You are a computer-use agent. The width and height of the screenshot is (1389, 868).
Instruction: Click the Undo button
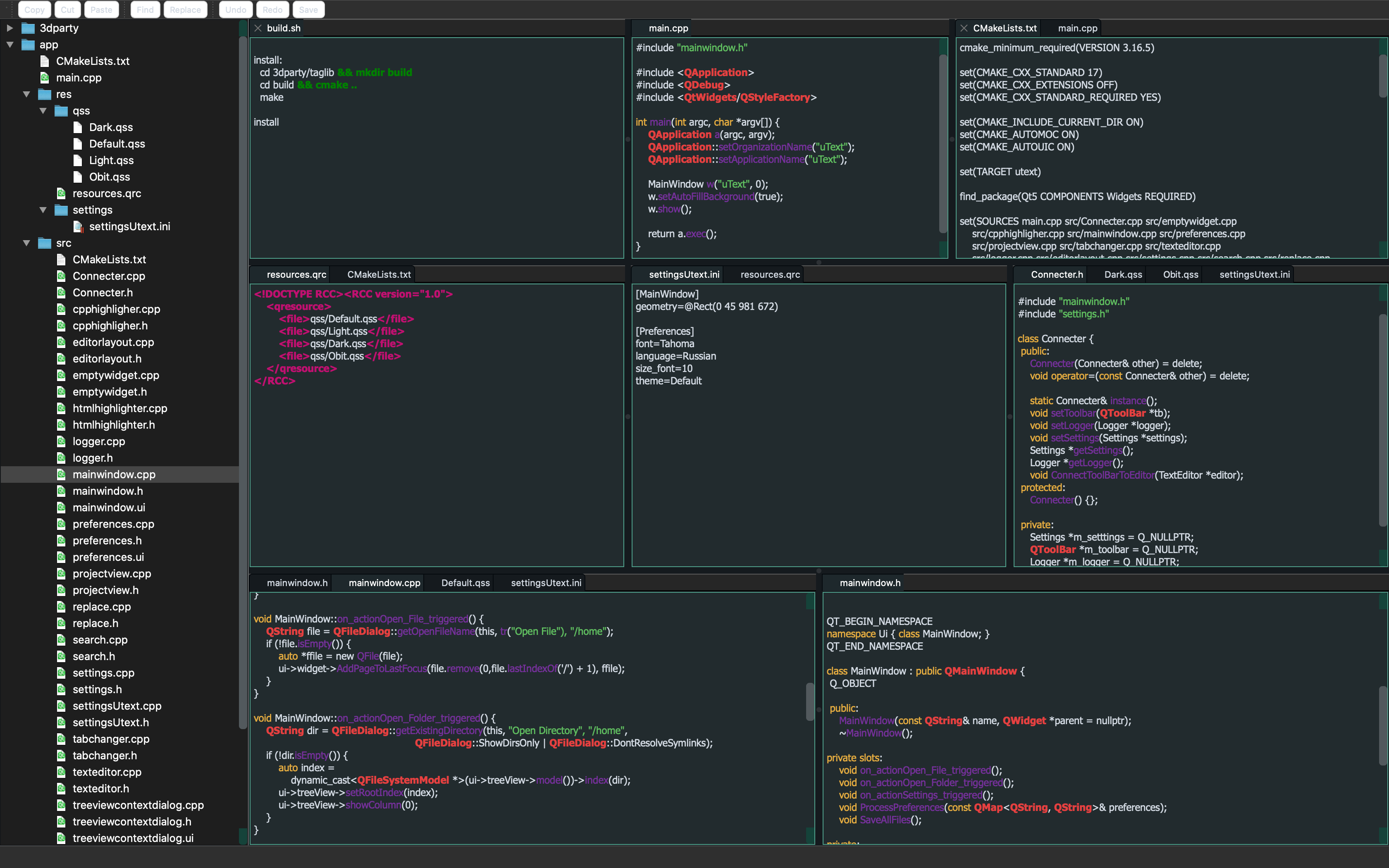[x=236, y=10]
